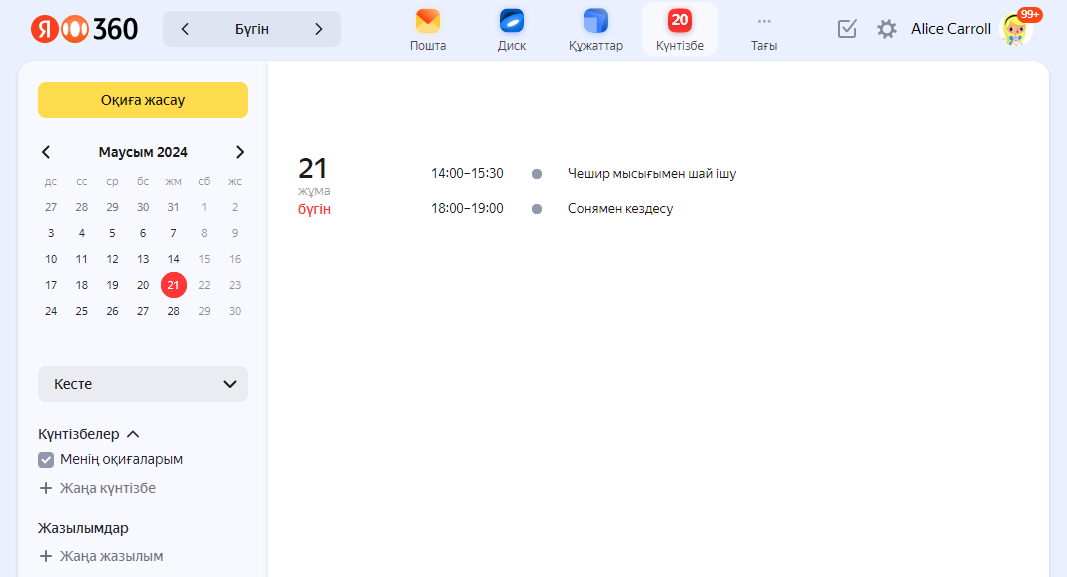Open the Құжаттар documents icon
Viewport: 1067px width, 577px height.
point(595,21)
